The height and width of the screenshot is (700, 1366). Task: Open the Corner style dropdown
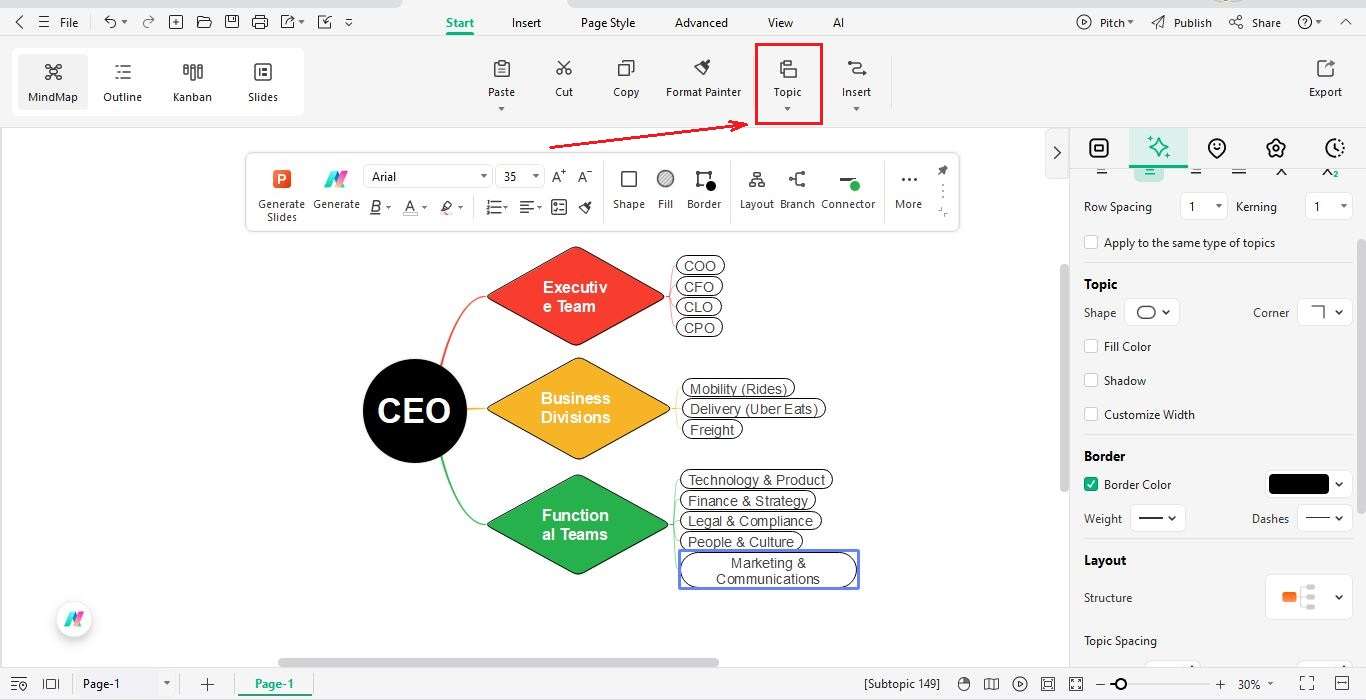point(1324,312)
